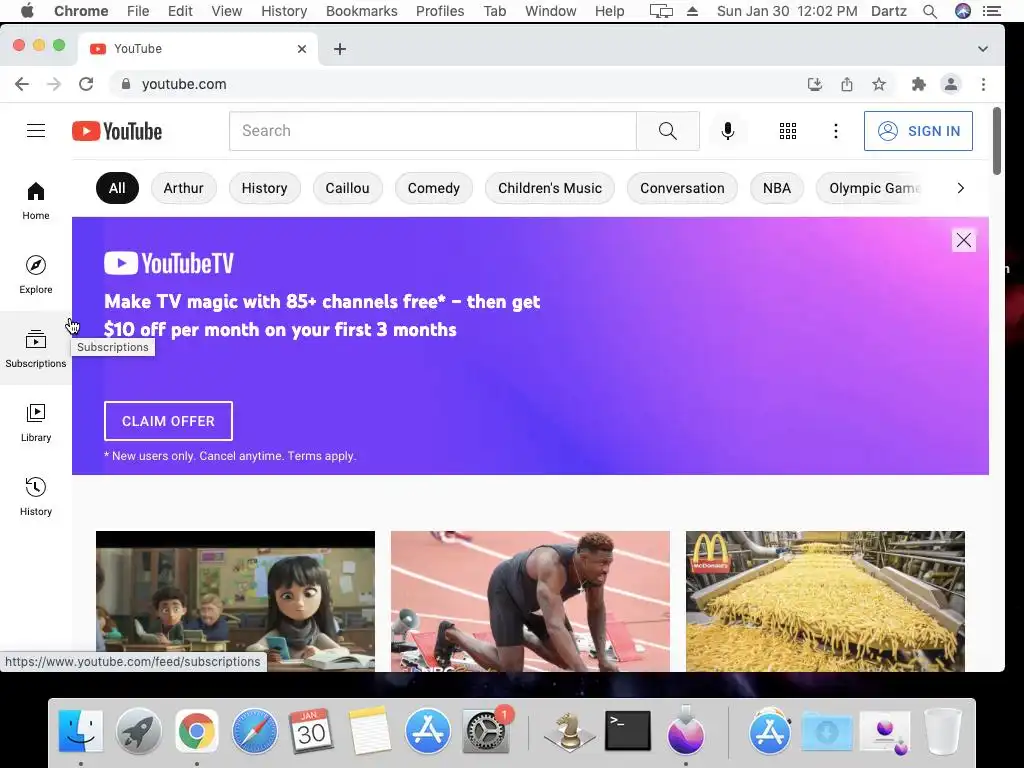Screen dimensions: 1024x768
Task: Open History in the sidebar
Action: [36, 496]
